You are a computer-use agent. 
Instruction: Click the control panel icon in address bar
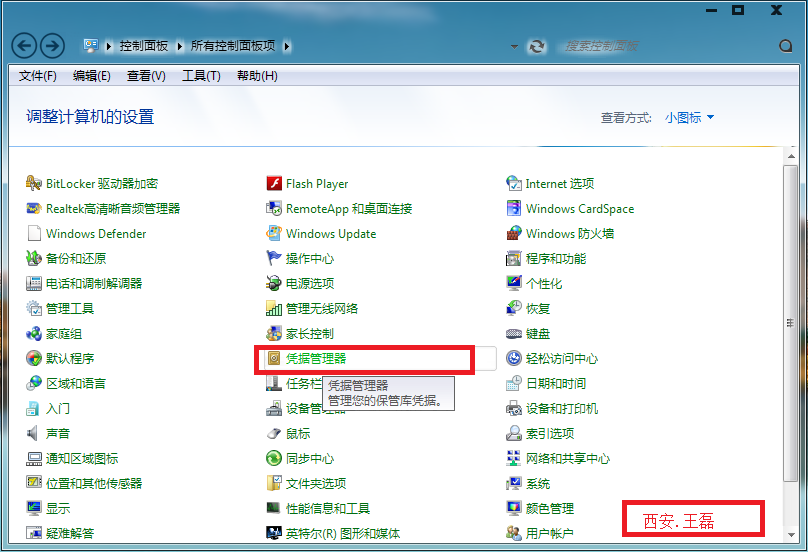pos(91,46)
